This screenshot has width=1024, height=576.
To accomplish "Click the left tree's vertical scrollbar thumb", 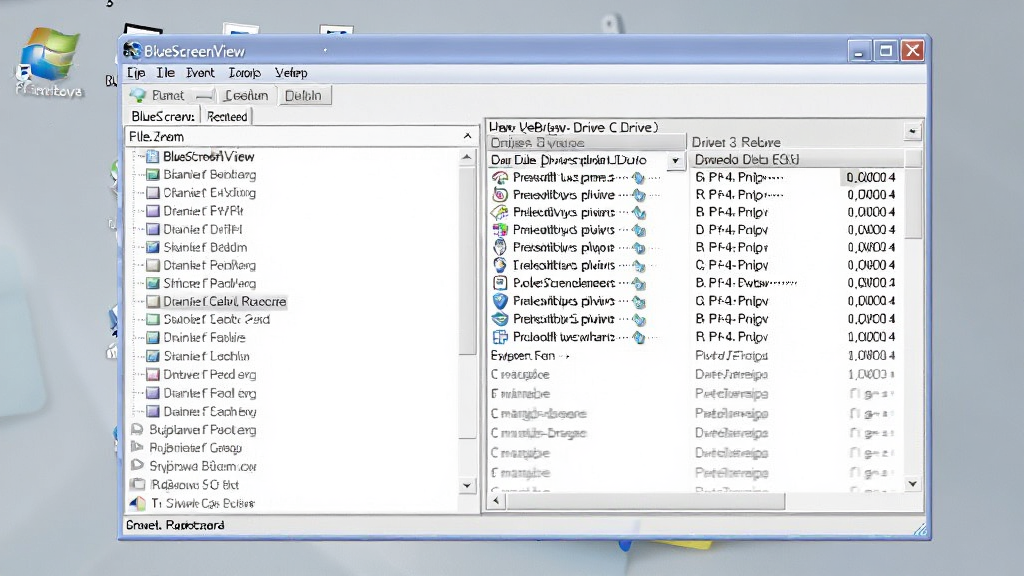I will tap(468, 261).
